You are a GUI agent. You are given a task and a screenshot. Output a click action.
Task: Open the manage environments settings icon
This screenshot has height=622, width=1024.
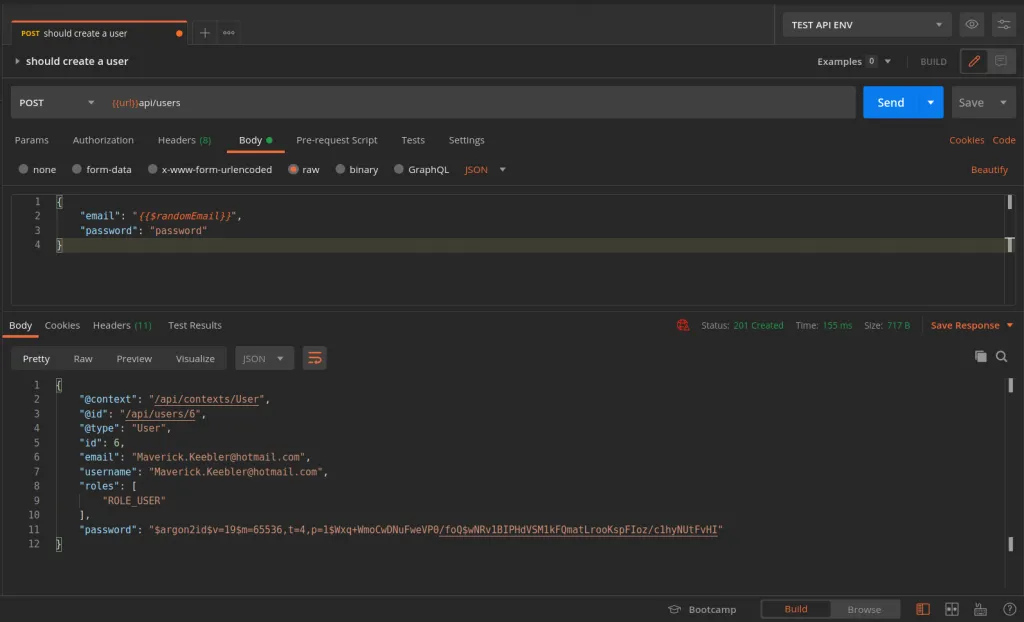[1003, 25]
